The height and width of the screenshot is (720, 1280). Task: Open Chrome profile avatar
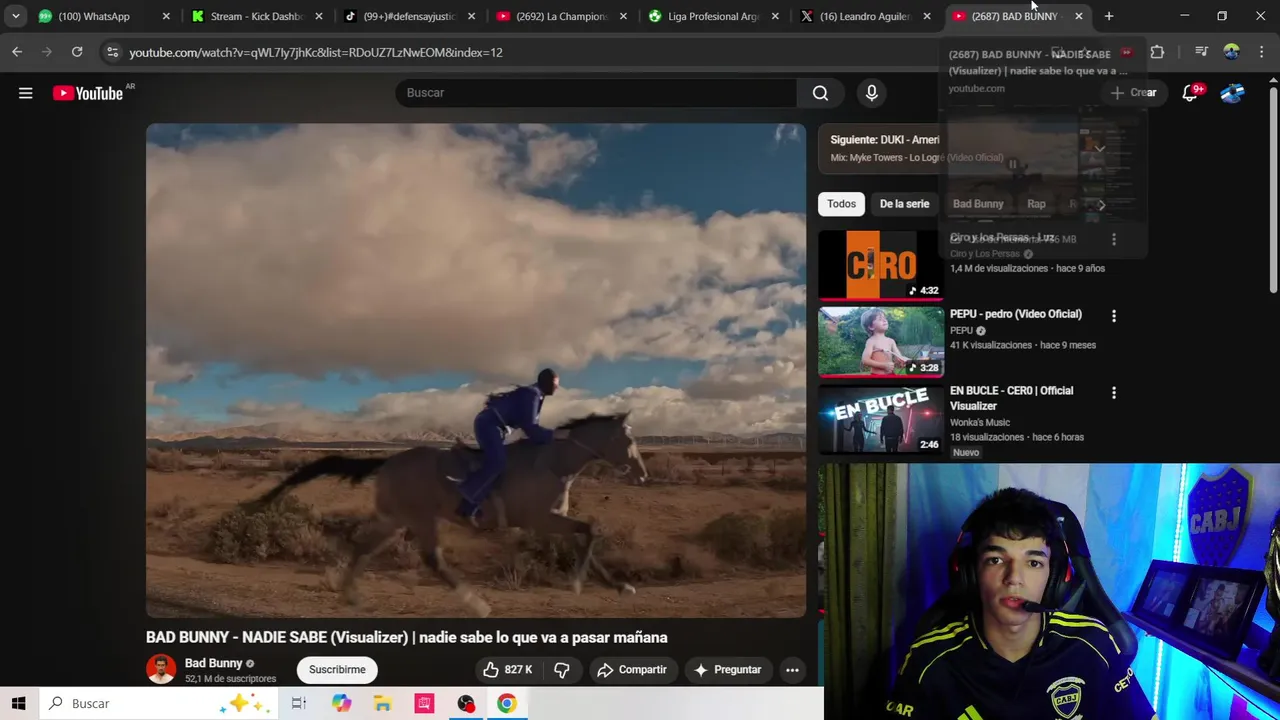click(x=1231, y=52)
